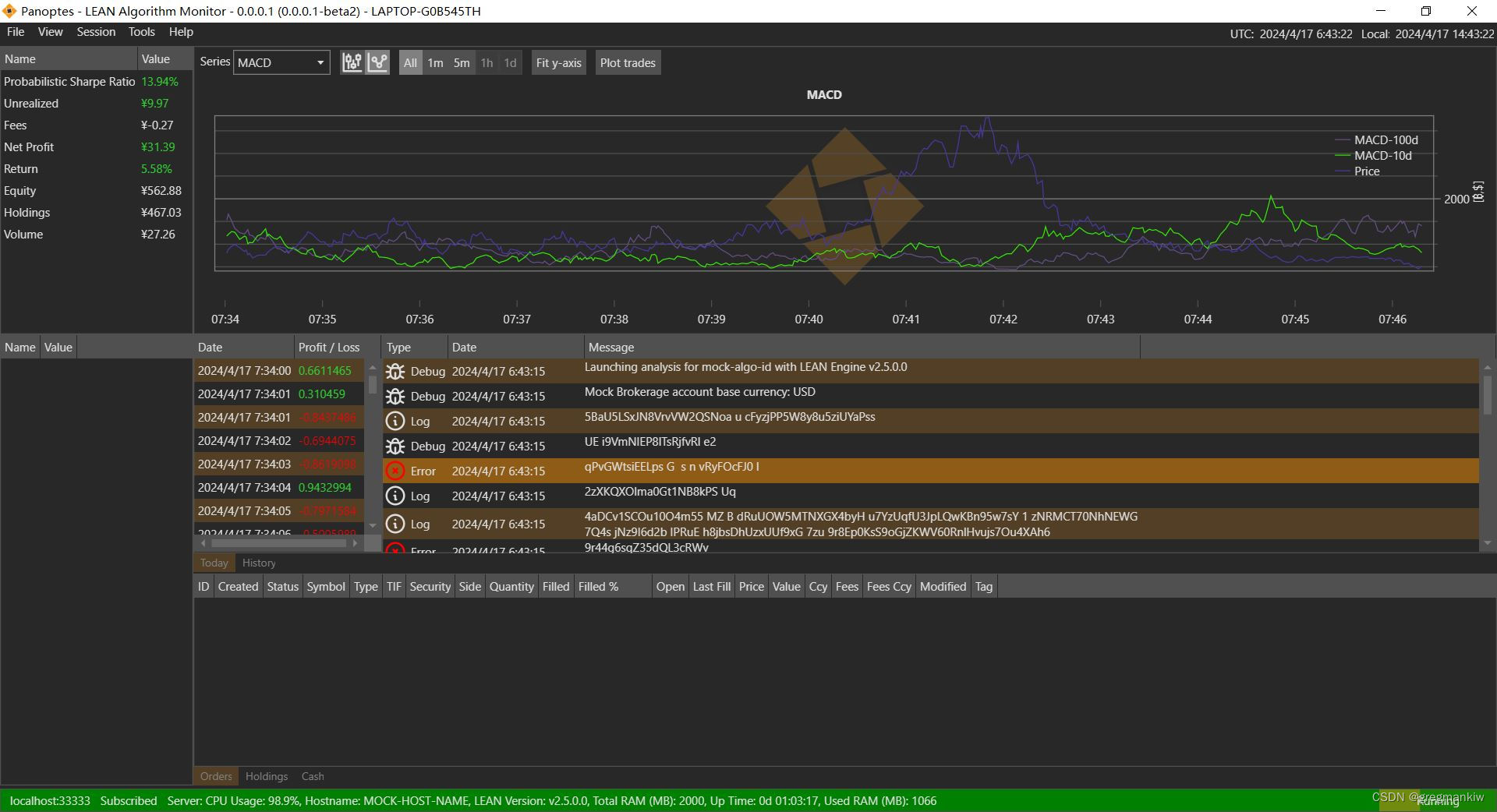
Task: Select the All time range toggle
Action: point(410,62)
